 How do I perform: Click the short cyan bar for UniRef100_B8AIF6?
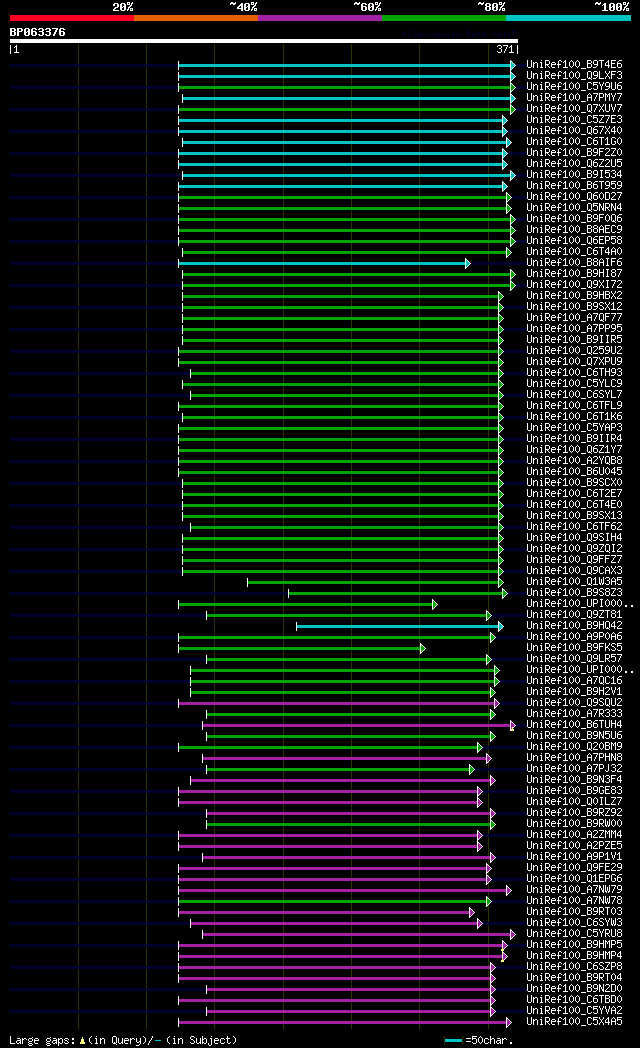coord(324,264)
